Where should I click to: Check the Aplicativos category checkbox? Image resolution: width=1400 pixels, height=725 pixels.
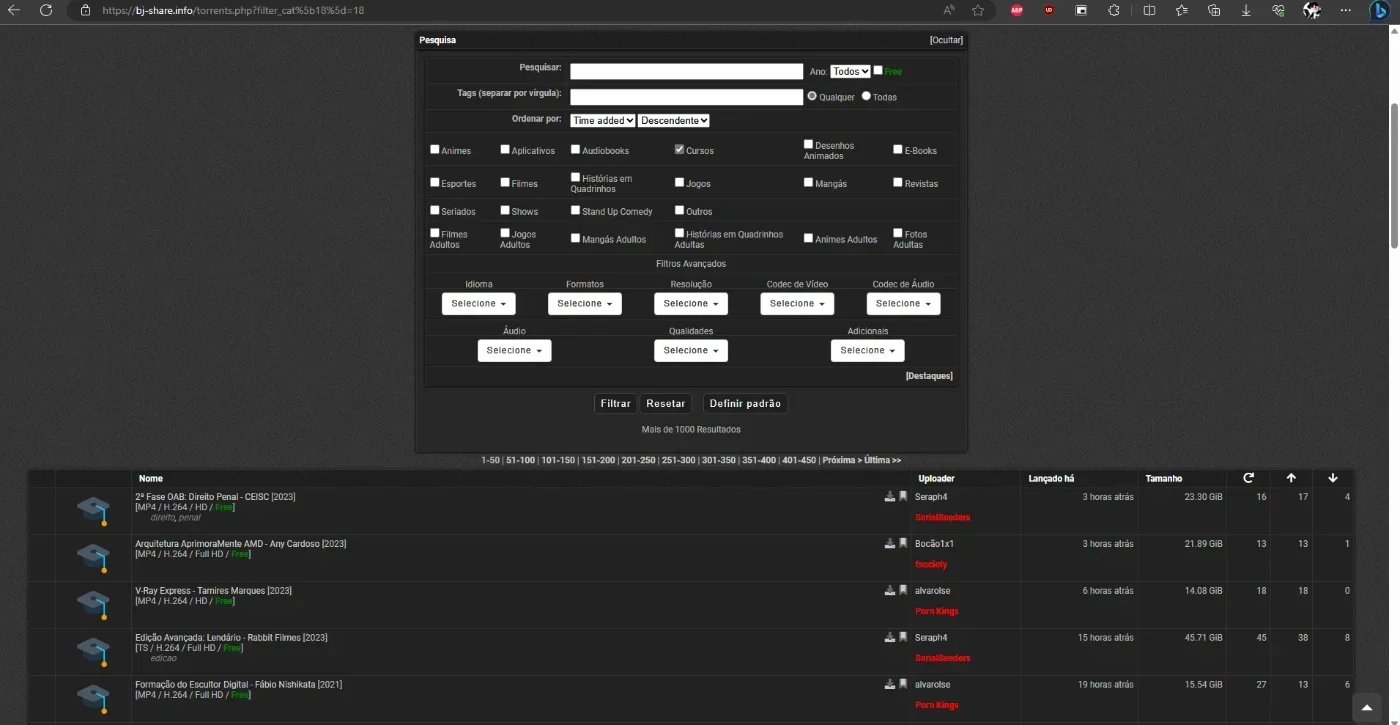[505, 149]
